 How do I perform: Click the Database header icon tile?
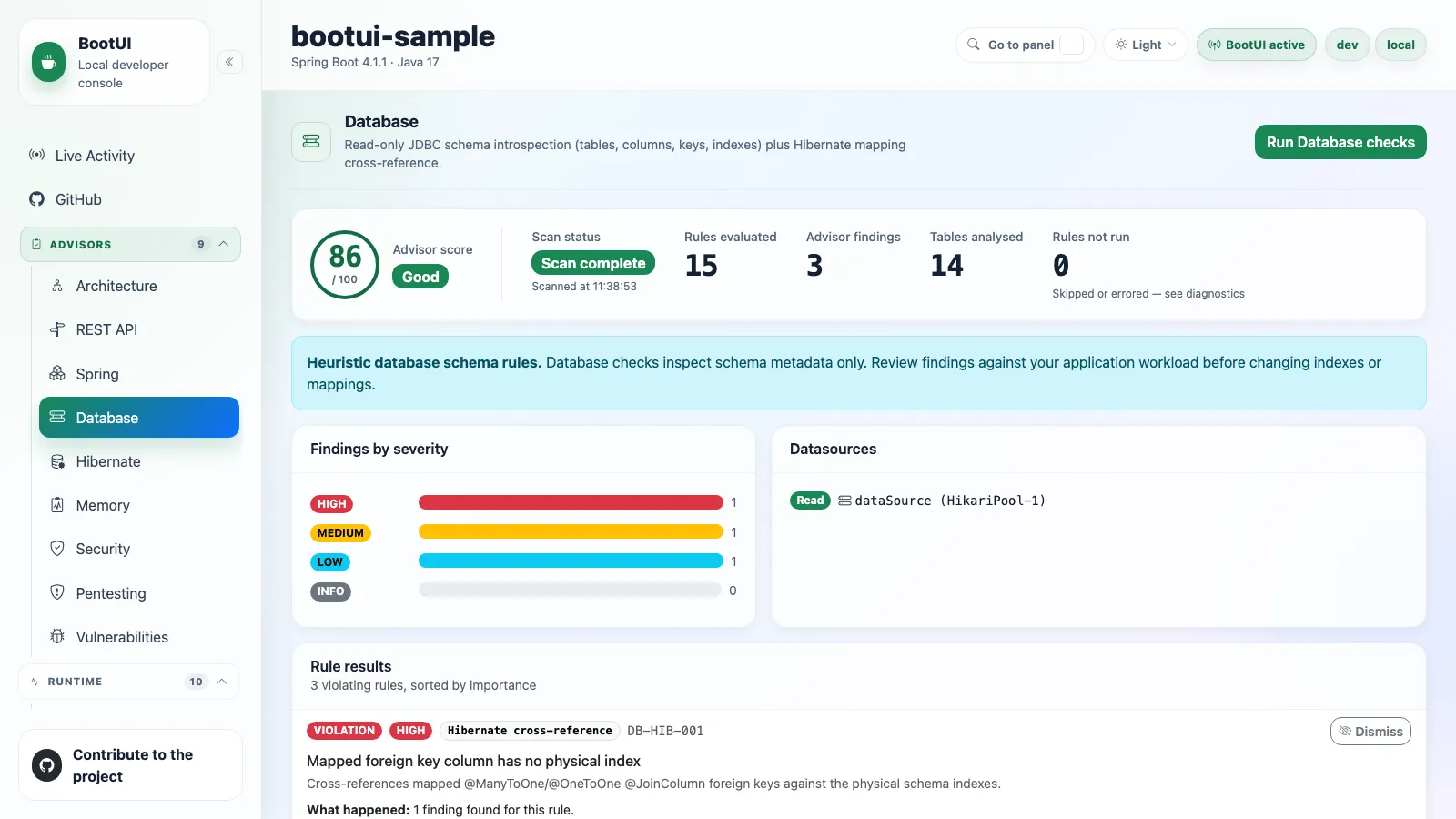coord(311,142)
